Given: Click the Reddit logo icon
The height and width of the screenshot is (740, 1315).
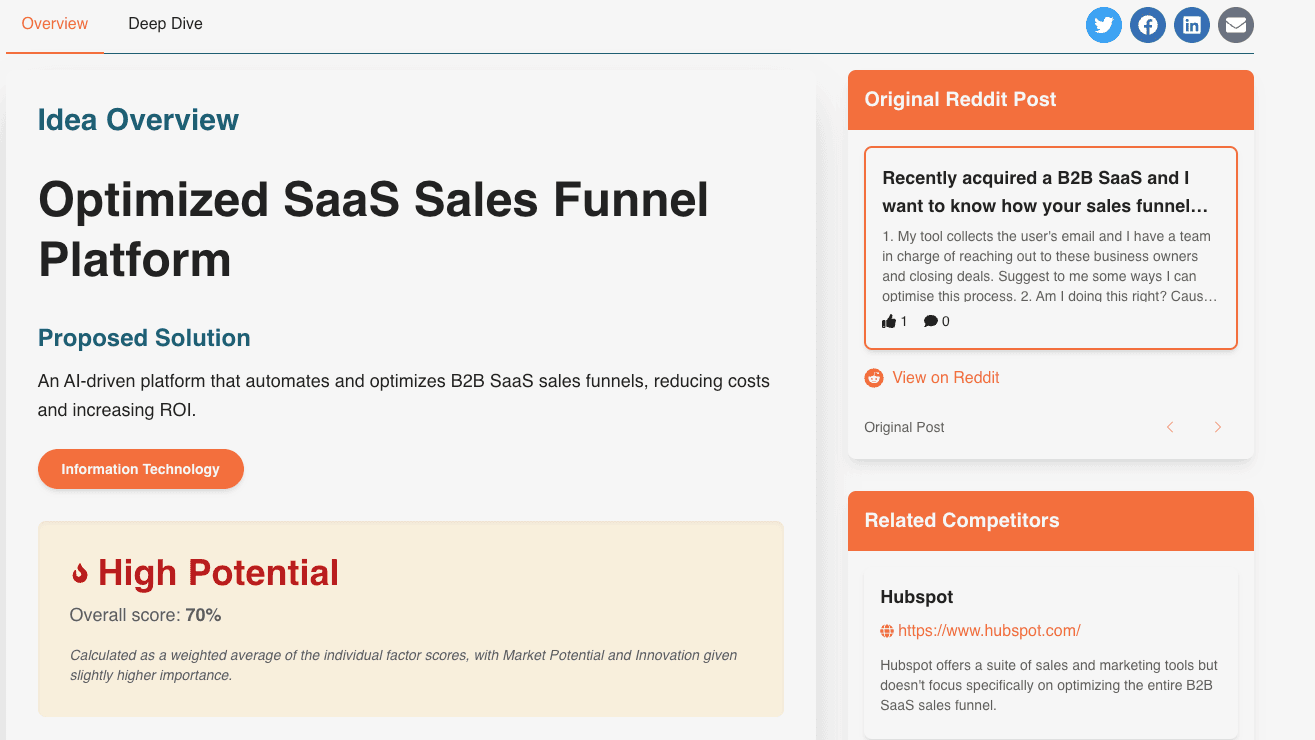Looking at the screenshot, I should [x=874, y=378].
